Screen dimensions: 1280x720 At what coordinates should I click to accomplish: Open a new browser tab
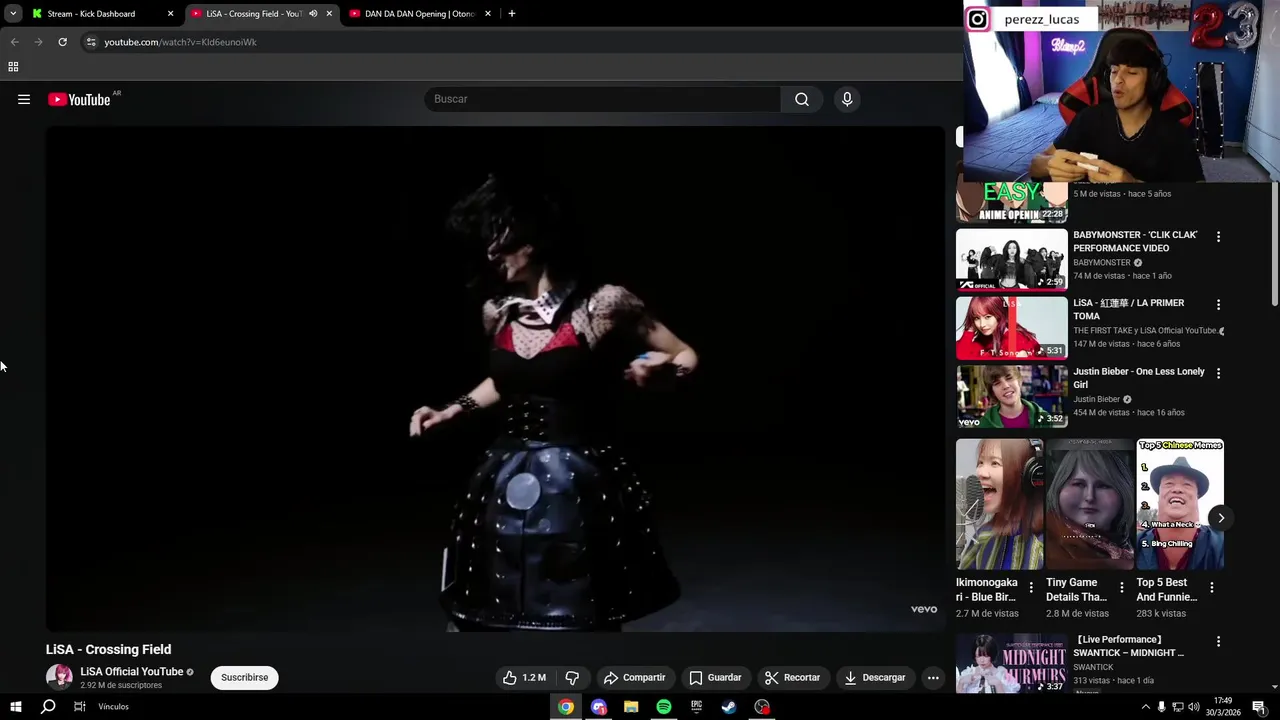tap(512, 14)
